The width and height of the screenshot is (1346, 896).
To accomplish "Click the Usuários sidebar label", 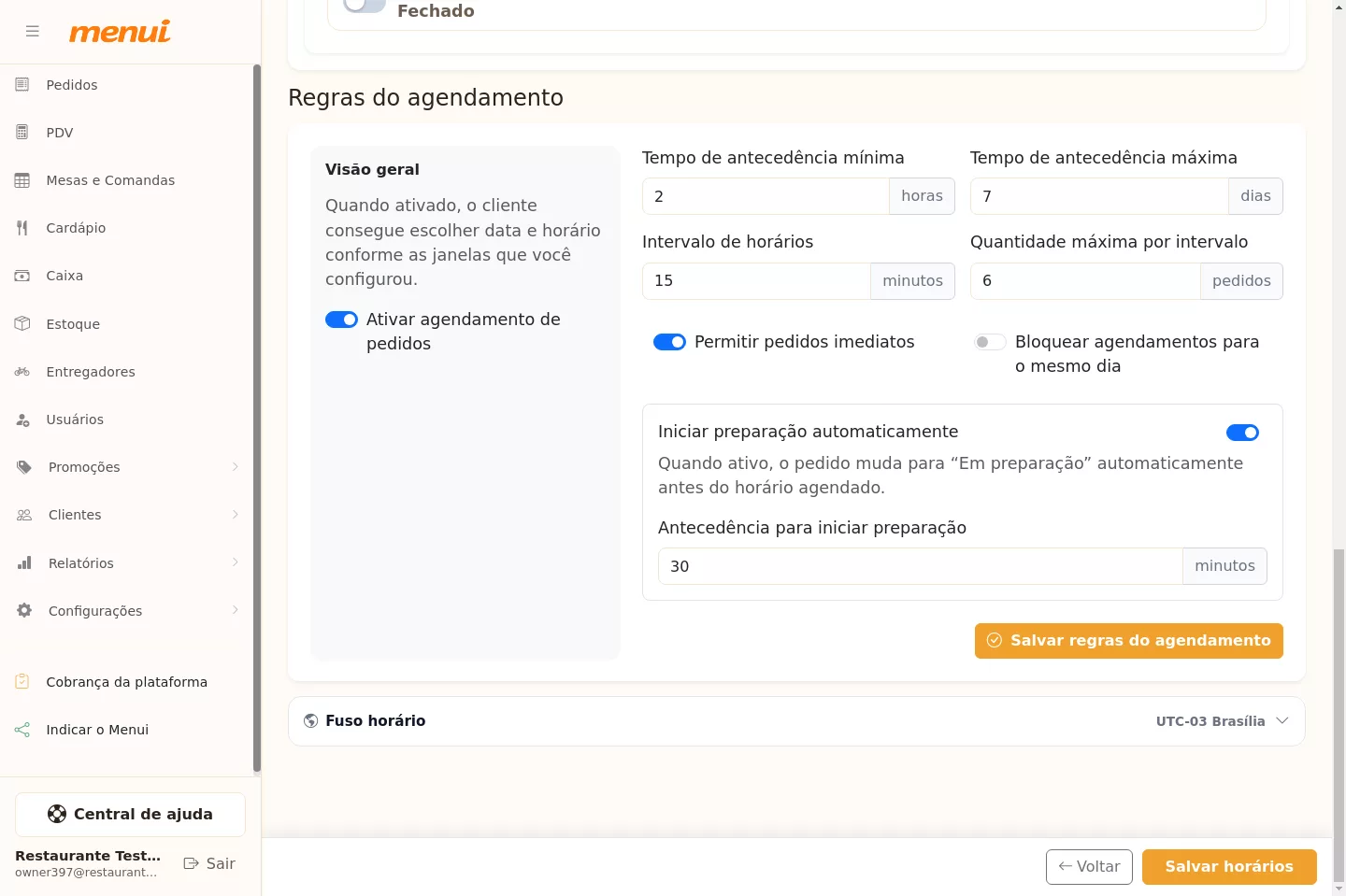I will 75,420.
